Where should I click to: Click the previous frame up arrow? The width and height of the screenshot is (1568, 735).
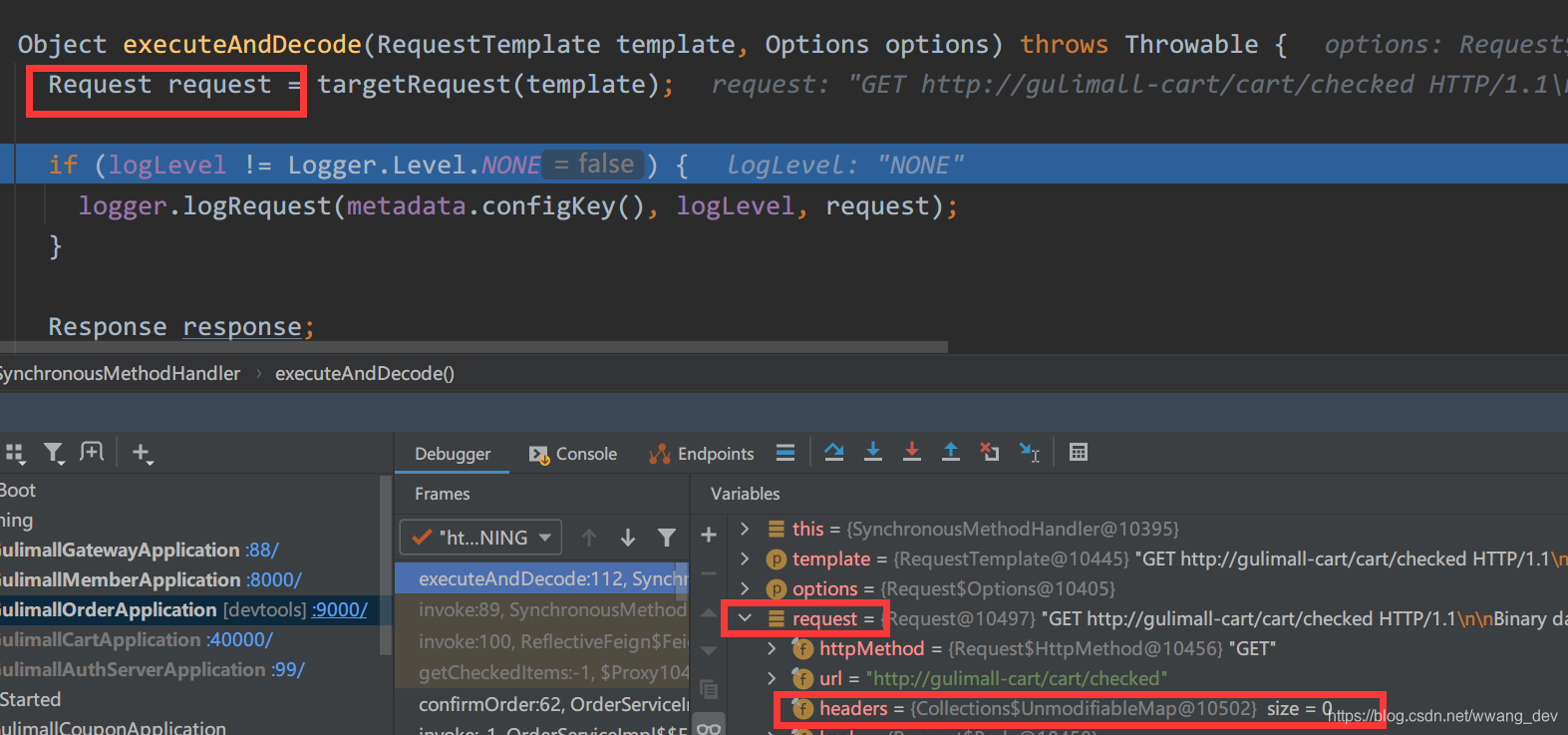tap(589, 538)
